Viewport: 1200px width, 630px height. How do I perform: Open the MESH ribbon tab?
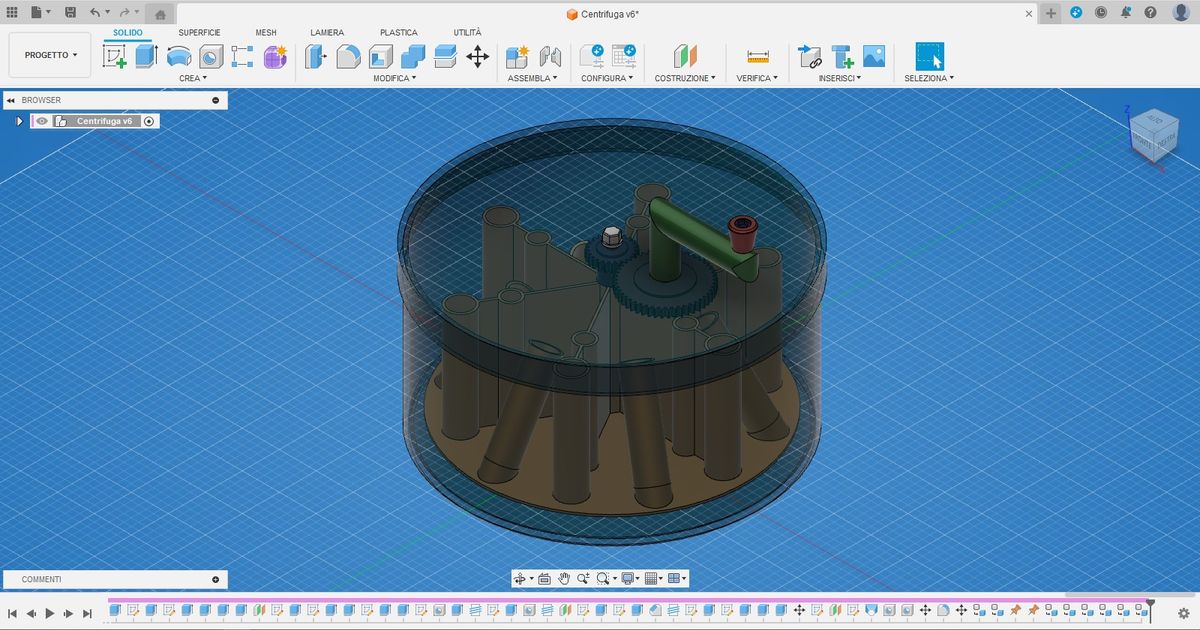[x=266, y=32]
